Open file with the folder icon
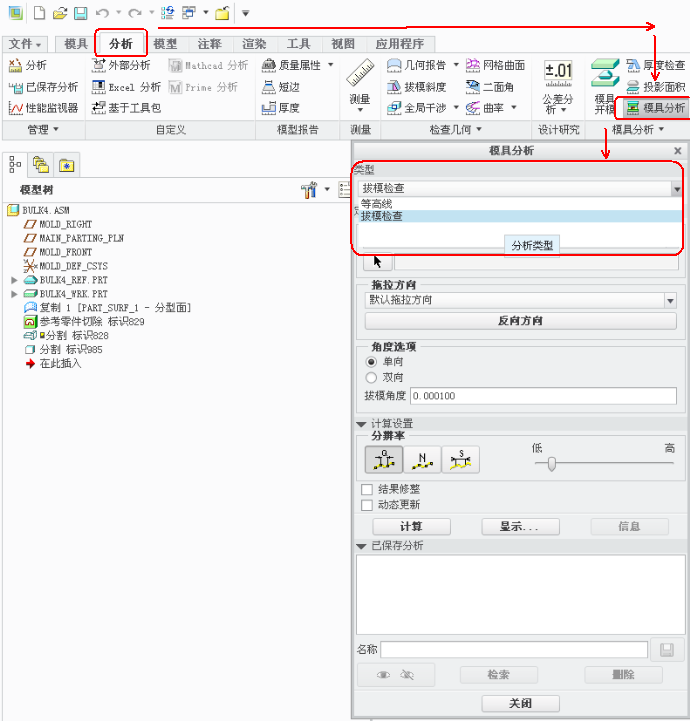The image size is (690, 721). pos(60,13)
